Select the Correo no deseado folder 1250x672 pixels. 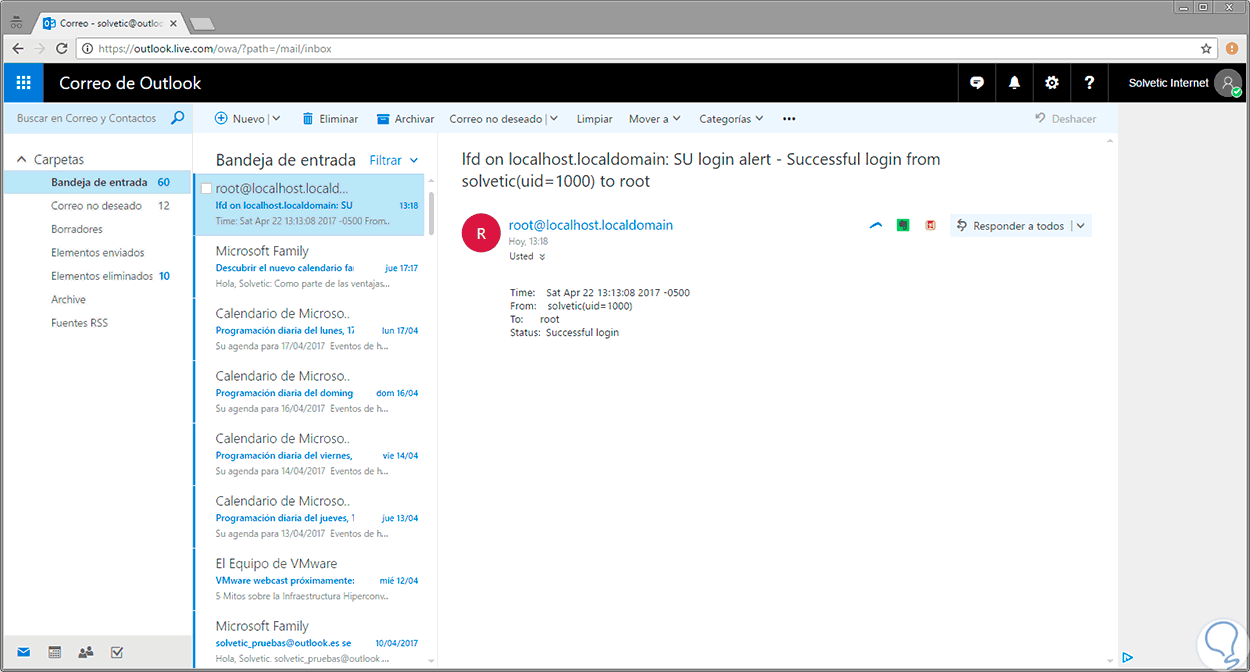pos(97,206)
